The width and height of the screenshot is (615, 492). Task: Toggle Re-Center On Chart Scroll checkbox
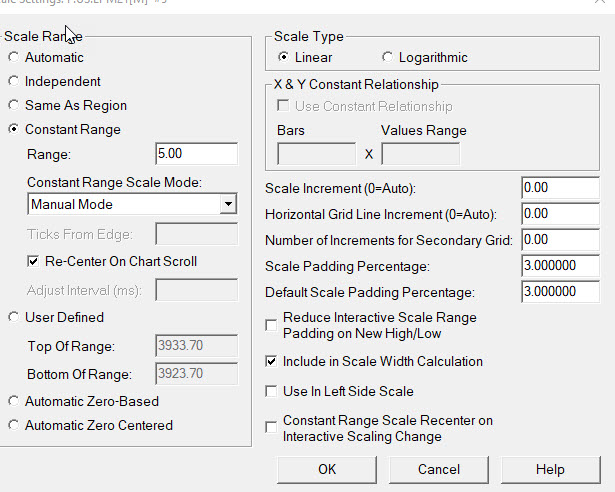(x=33, y=262)
